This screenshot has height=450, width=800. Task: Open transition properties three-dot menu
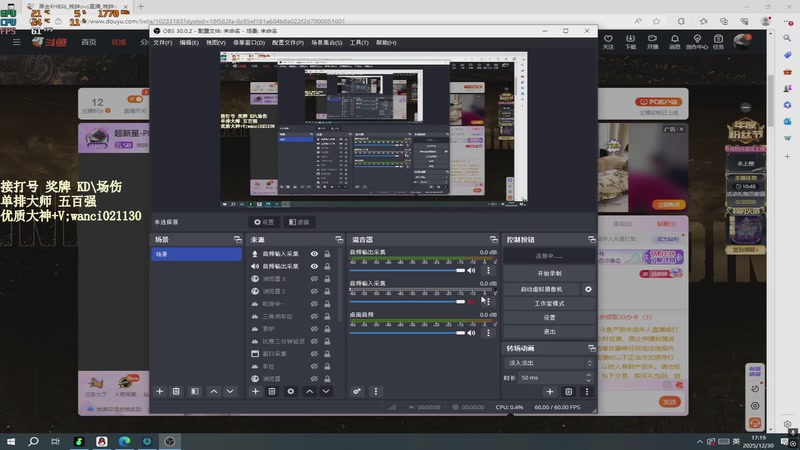pos(587,391)
